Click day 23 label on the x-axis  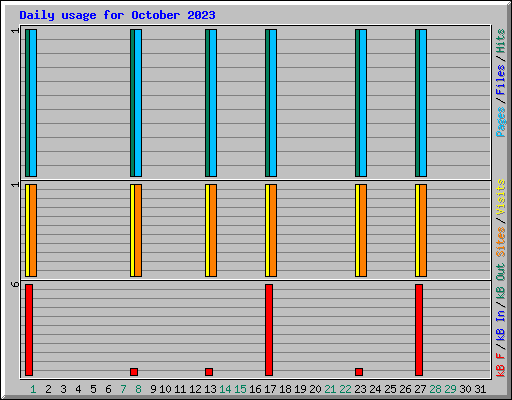tap(360, 389)
